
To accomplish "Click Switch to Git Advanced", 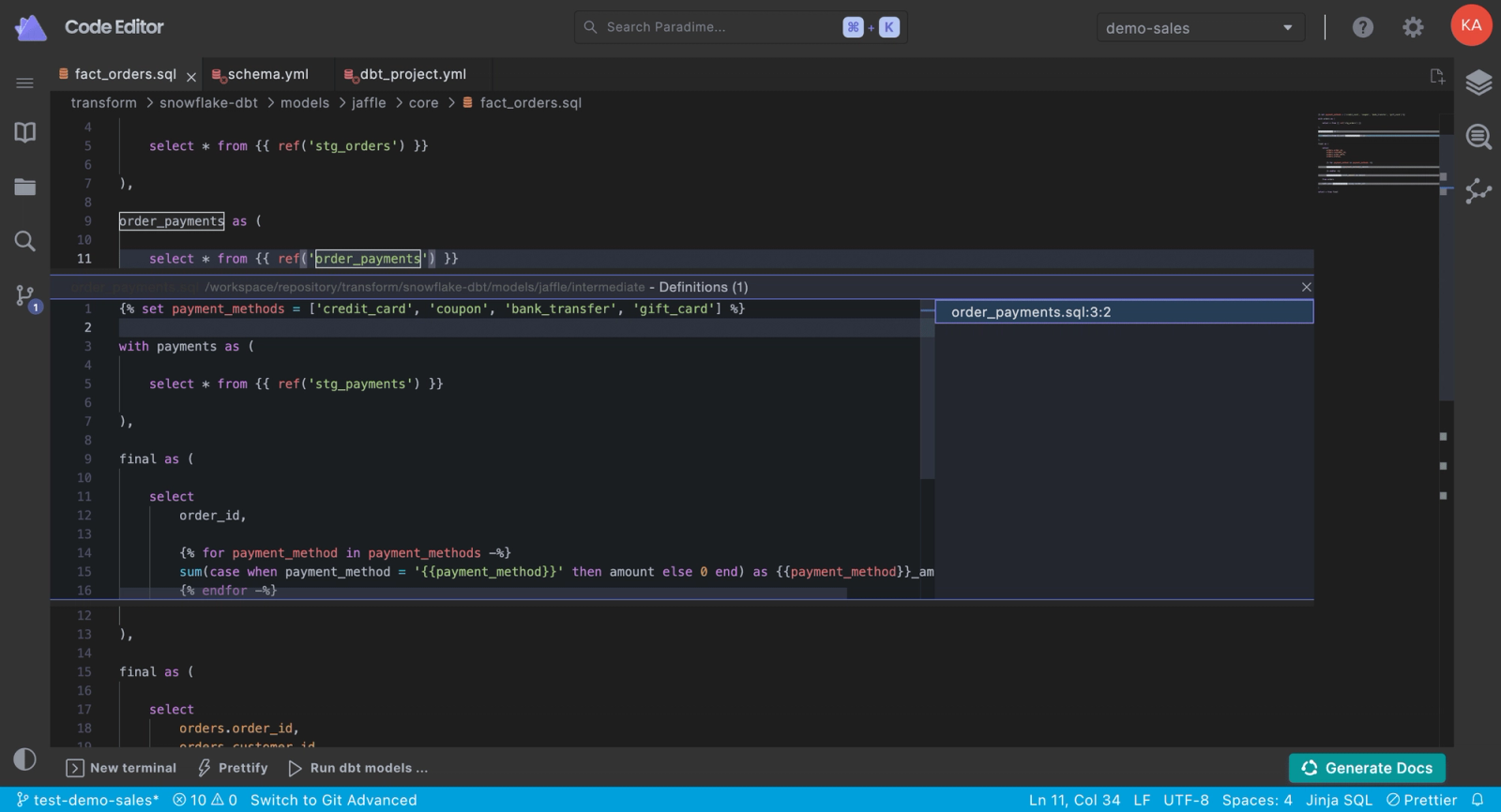I will (334, 800).
